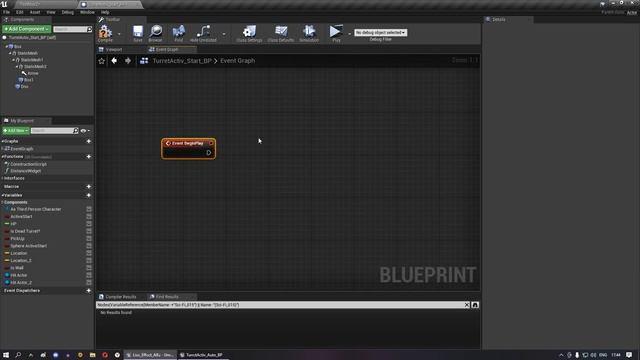Toggle visibility eye for Is Wall variable
The image size is (640, 360).
(89, 268)
